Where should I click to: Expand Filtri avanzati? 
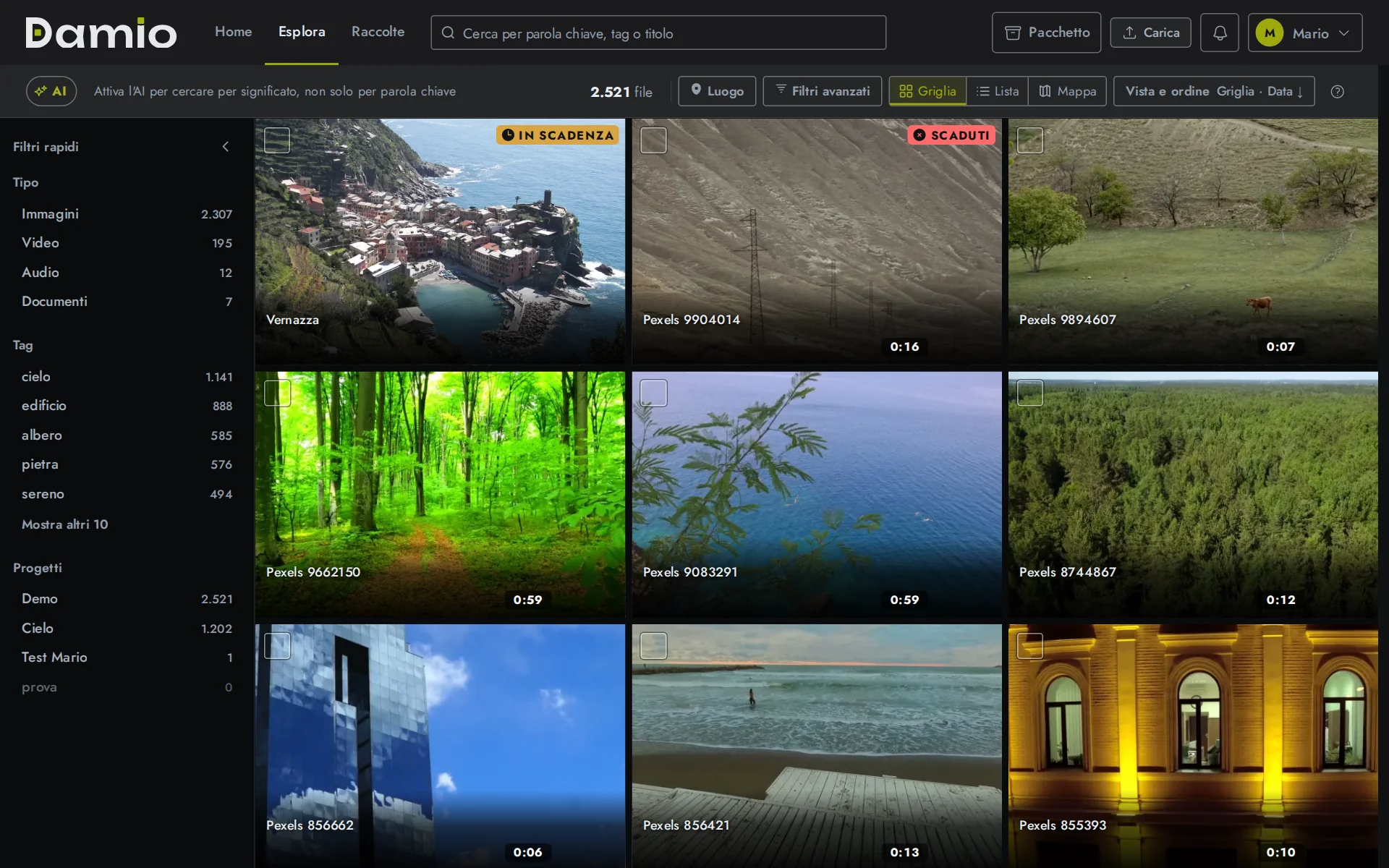(823, 92)
